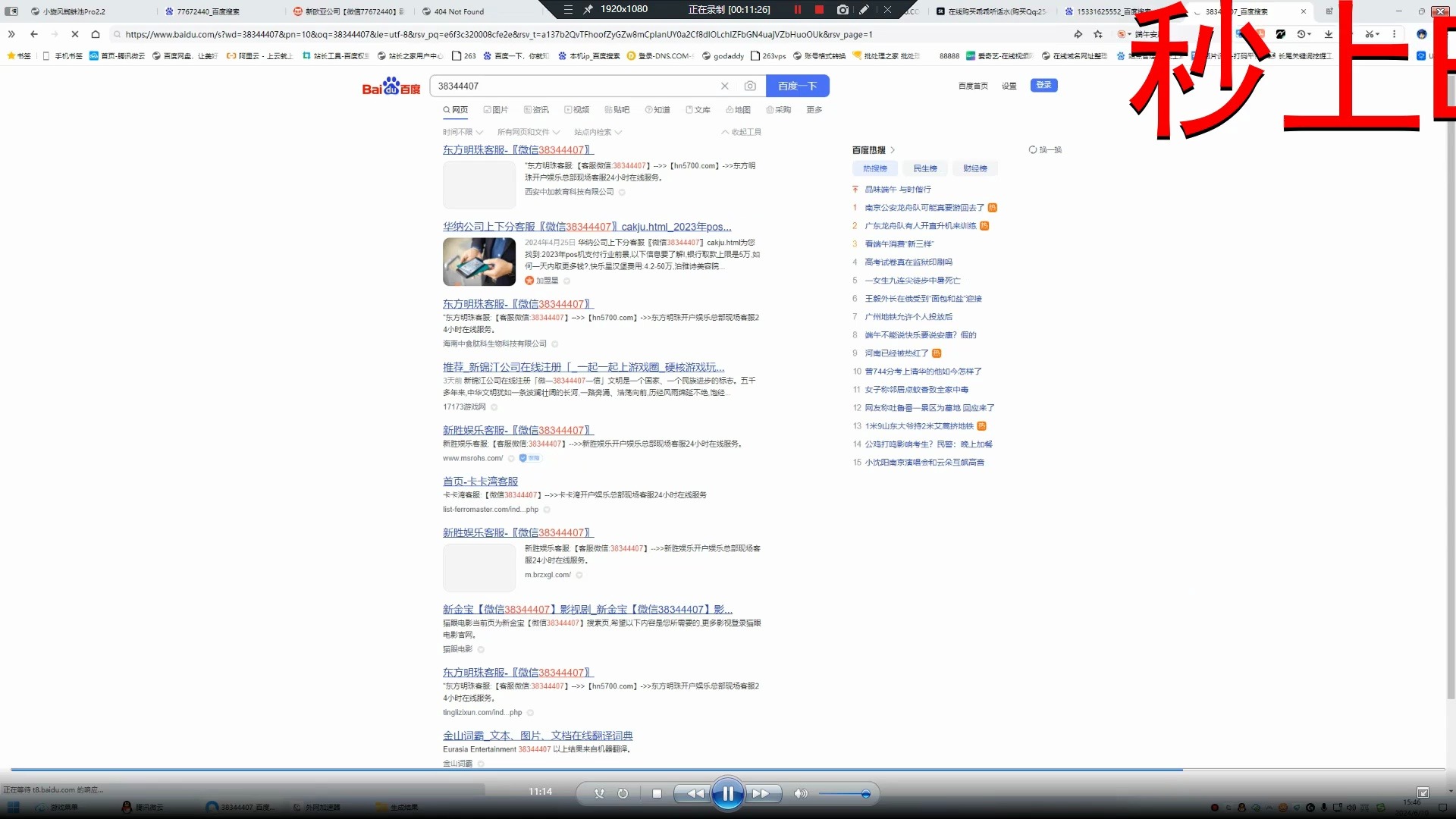This screenshot has height=819, width=1456.
Task: Open the recorder pen annotation tool
Action: 864,10
